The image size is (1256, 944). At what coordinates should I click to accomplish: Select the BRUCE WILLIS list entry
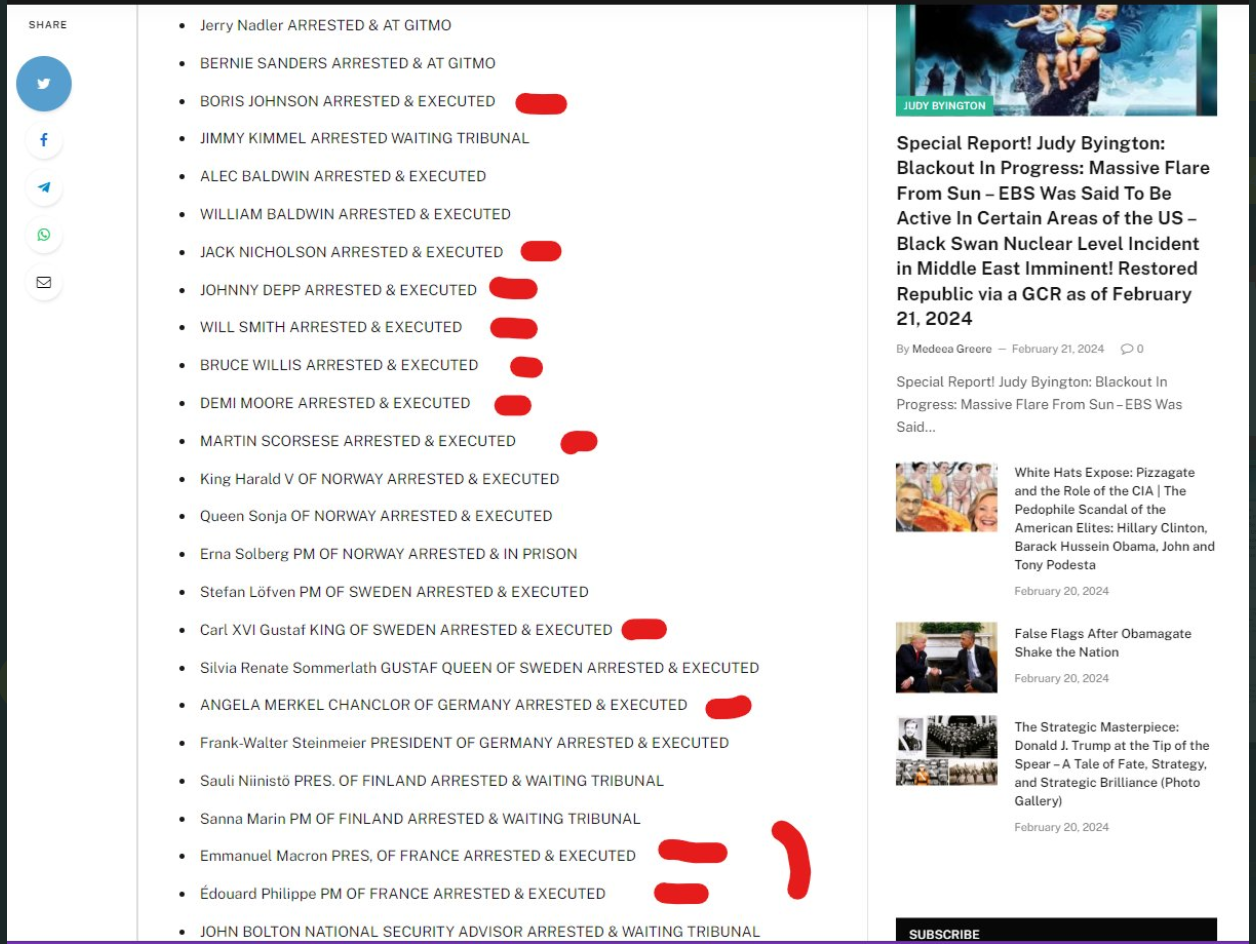(x=339, y=365)
